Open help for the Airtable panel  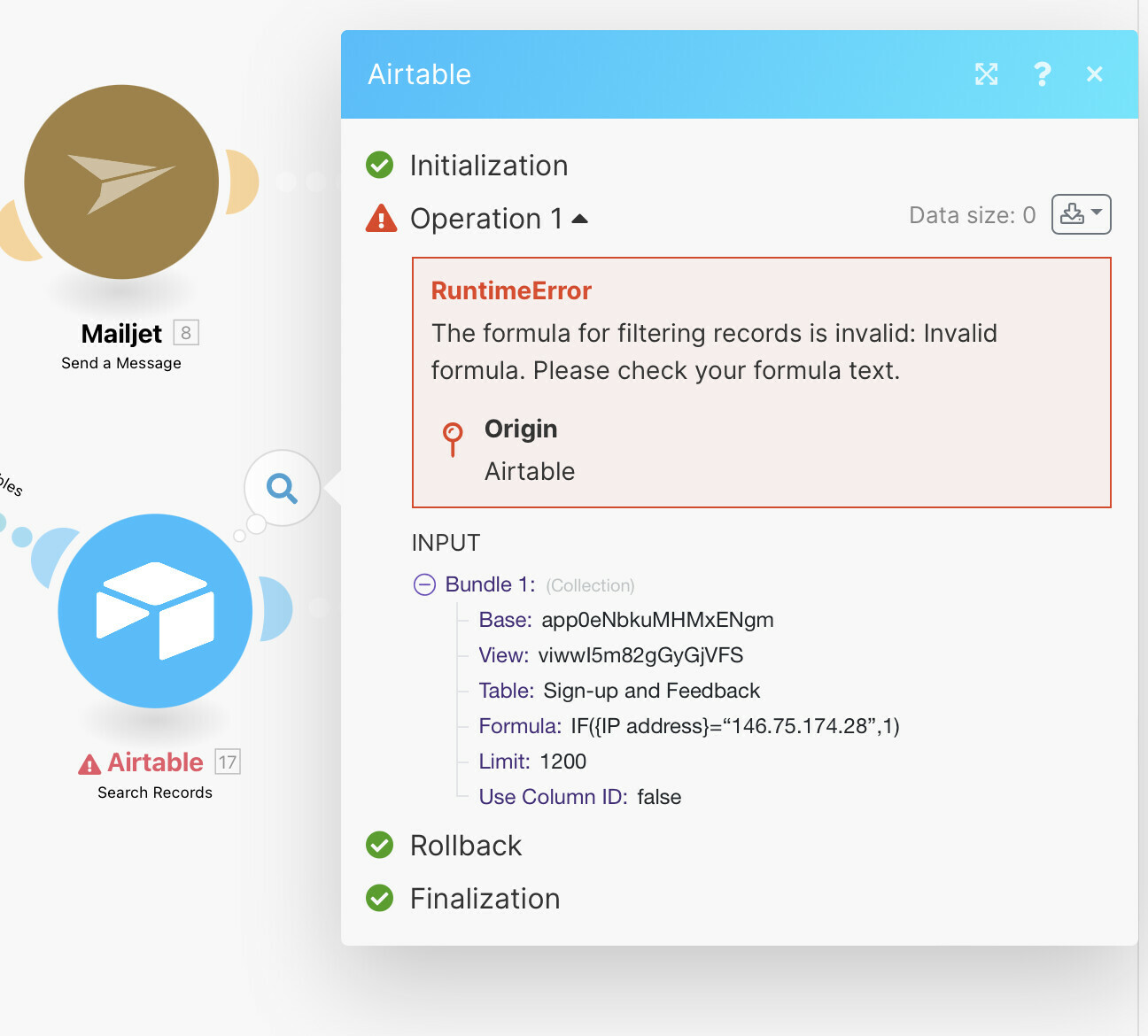[x=1043, y=74]
